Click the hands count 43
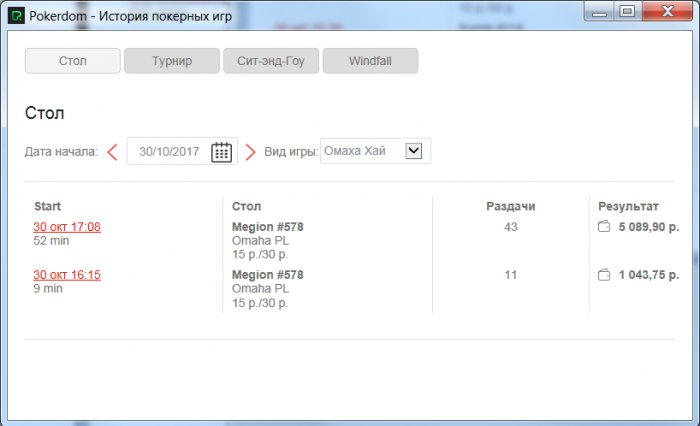The width and height of the screenshot is (700, 426). [511, 227]
